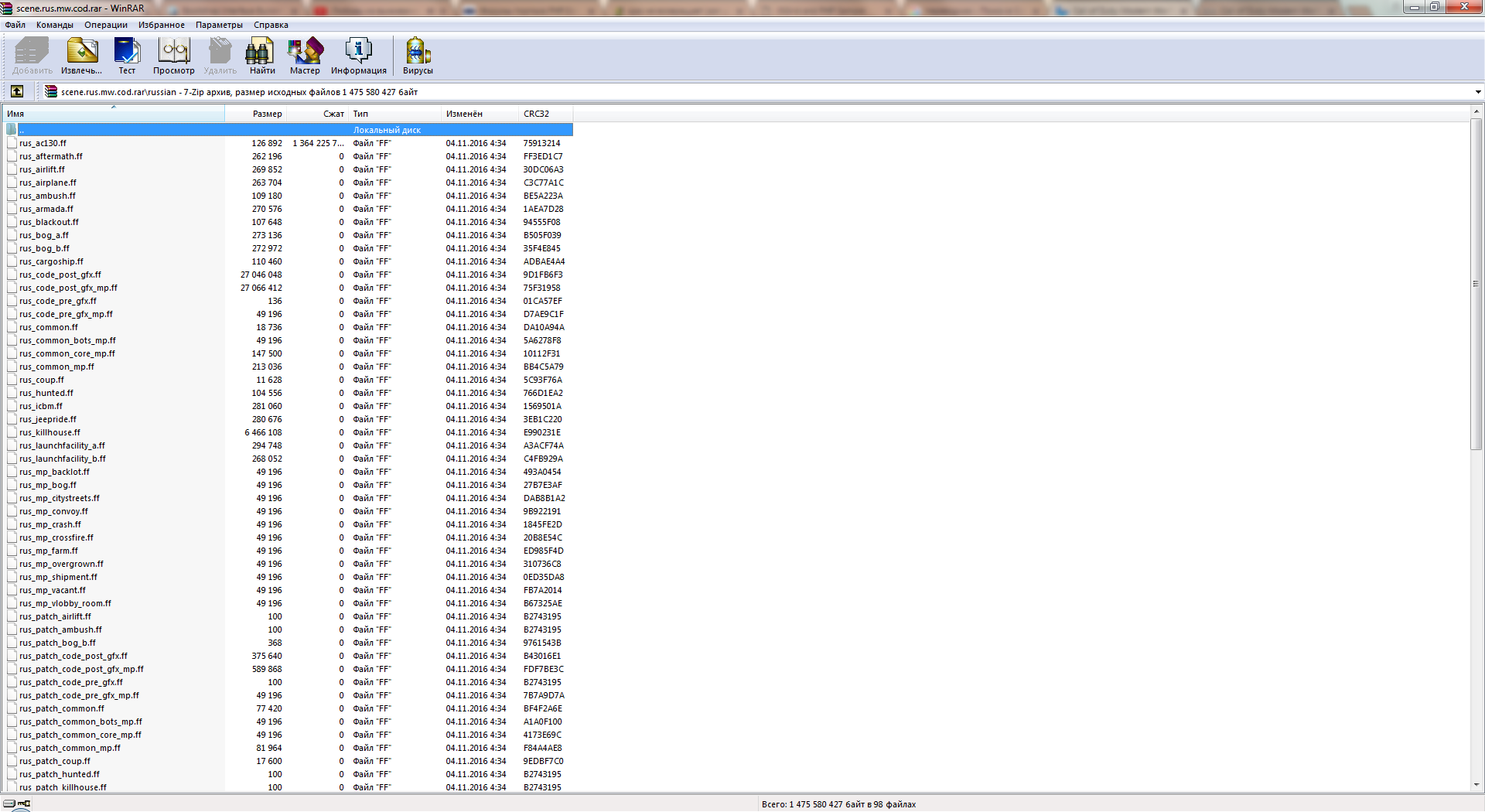Select the rus_icbm.ff file

tap(42, 406)
